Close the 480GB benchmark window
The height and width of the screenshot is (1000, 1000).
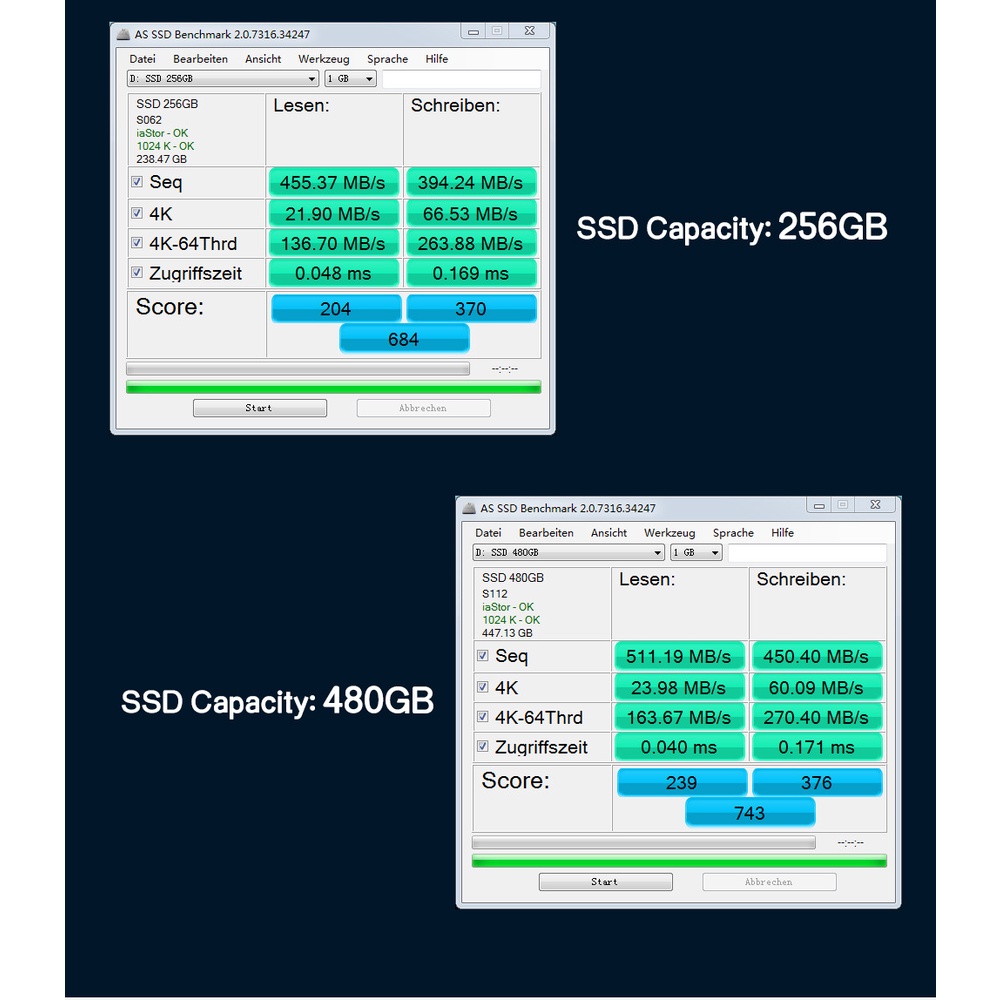click(875, 504)
